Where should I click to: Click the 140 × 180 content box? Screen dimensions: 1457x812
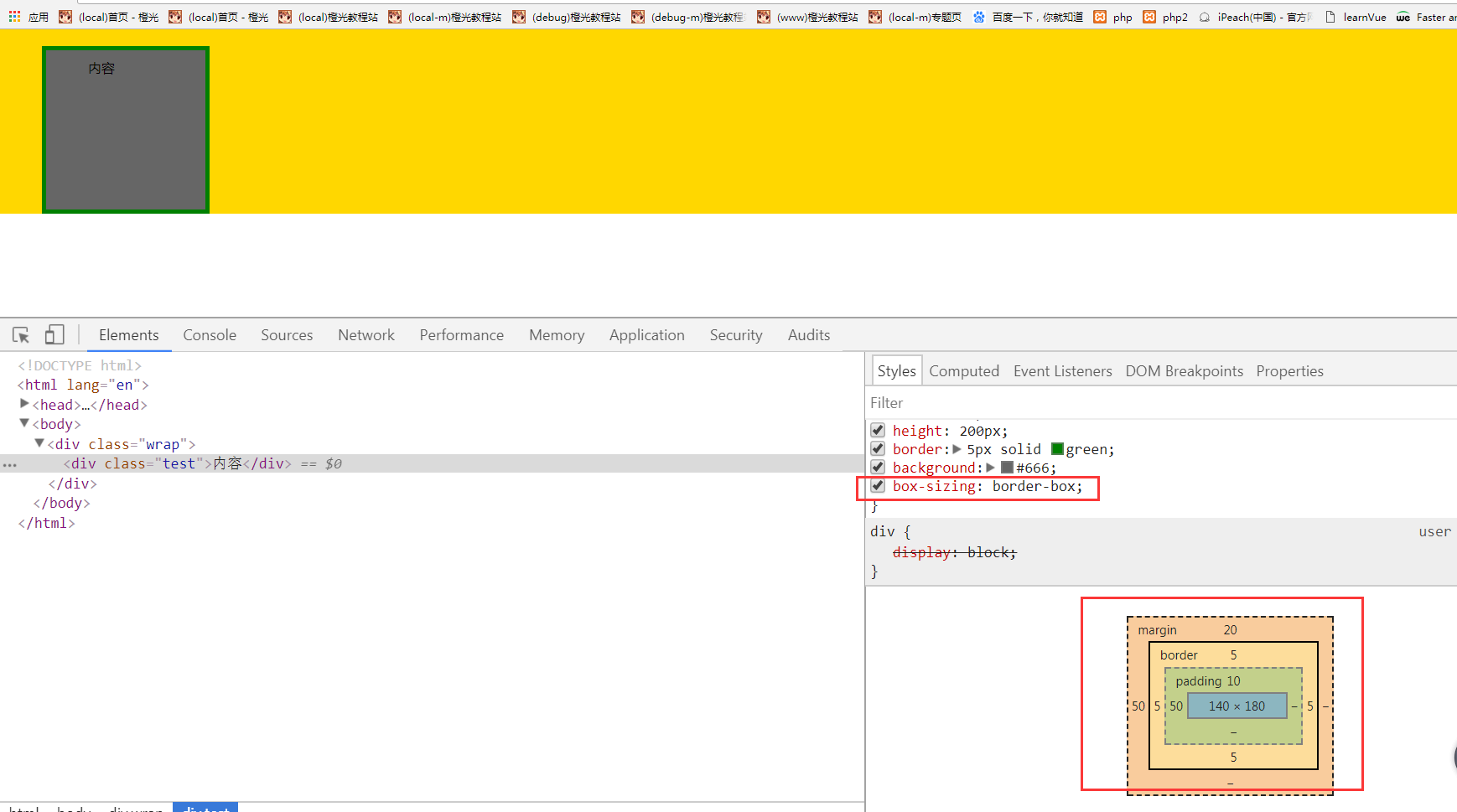tap(1237, 706)
